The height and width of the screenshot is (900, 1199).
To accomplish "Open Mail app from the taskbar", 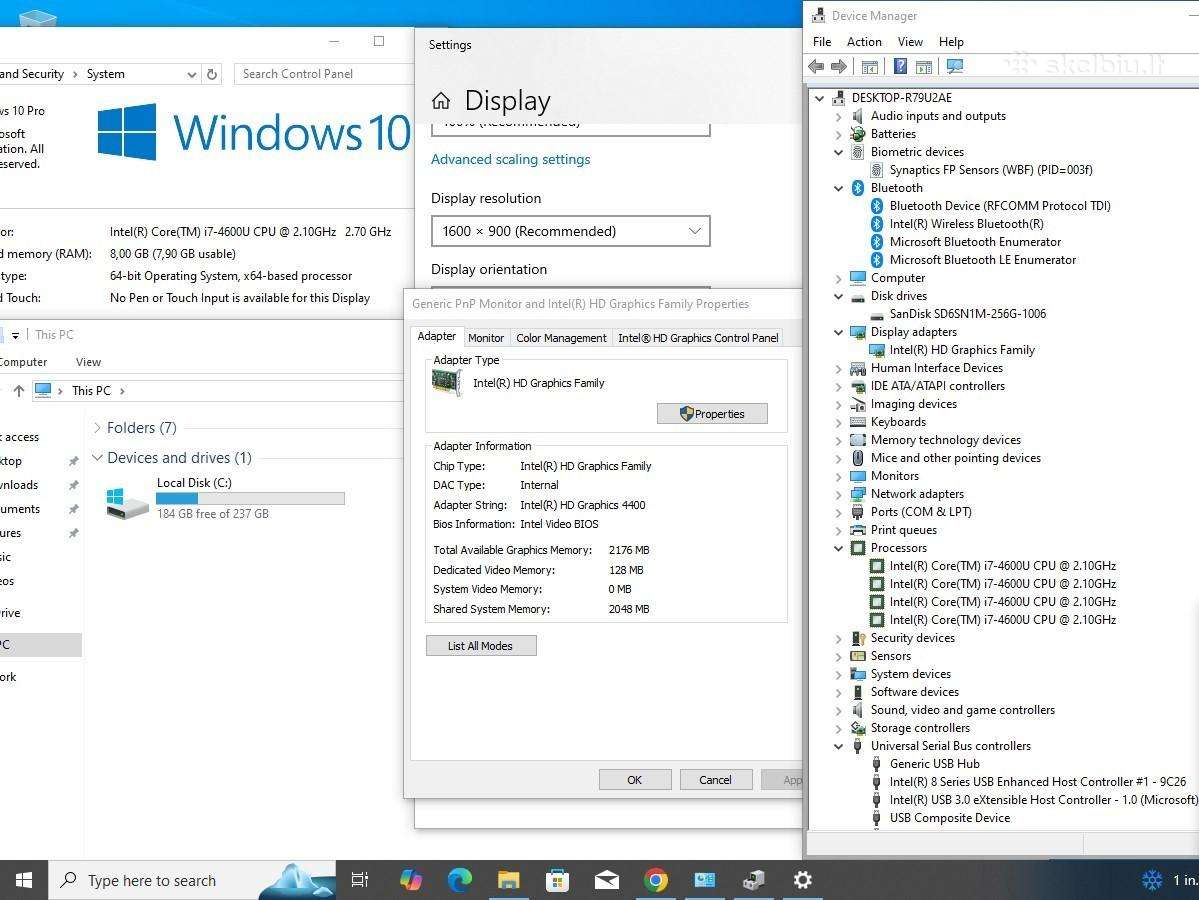I will point(606,880).
